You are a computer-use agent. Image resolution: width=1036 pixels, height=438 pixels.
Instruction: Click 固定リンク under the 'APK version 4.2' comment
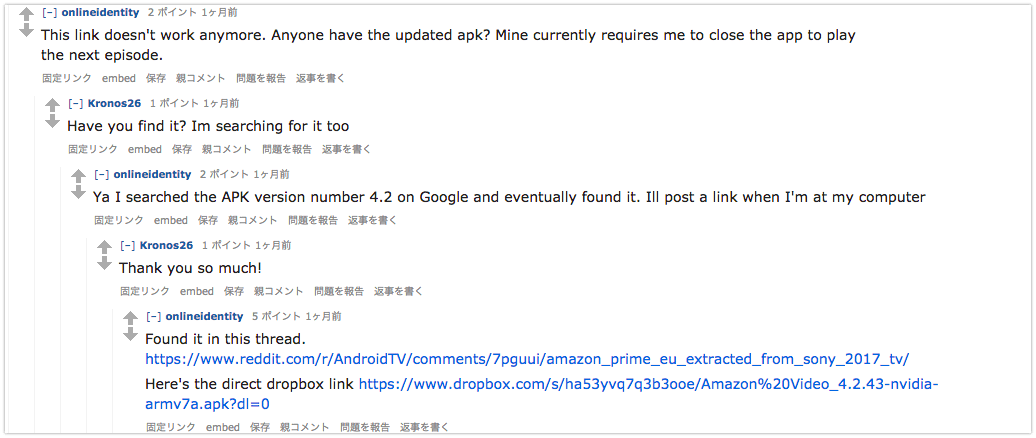pyautogui.click(x=119, y=220)
